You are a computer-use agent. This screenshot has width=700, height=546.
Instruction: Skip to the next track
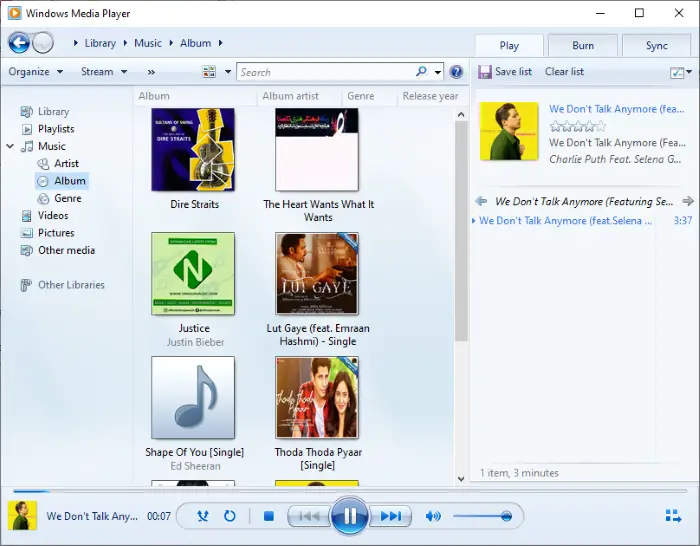point(390,517)
